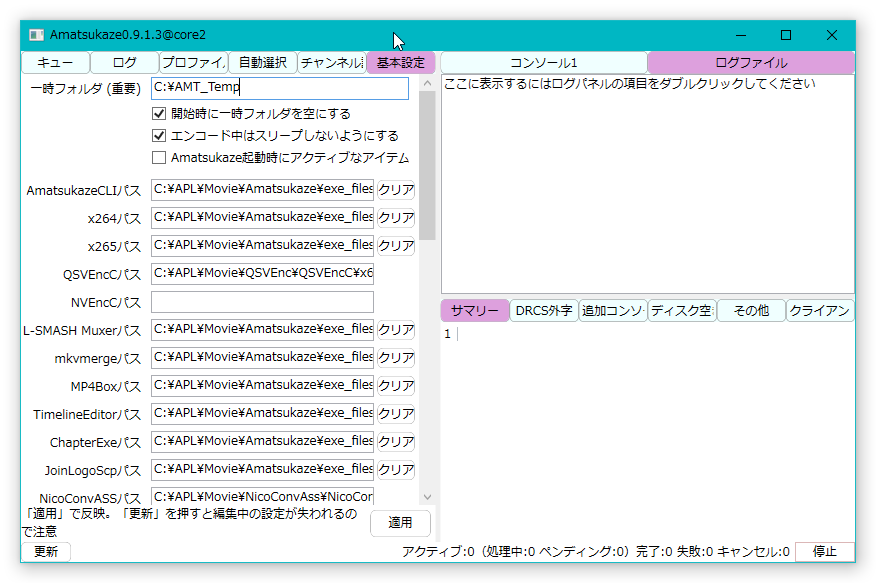This screenshot has height=583, width=876.
Task: Open the ディスク空き tab
Action: pyautogui.click(x=682, y=310)
